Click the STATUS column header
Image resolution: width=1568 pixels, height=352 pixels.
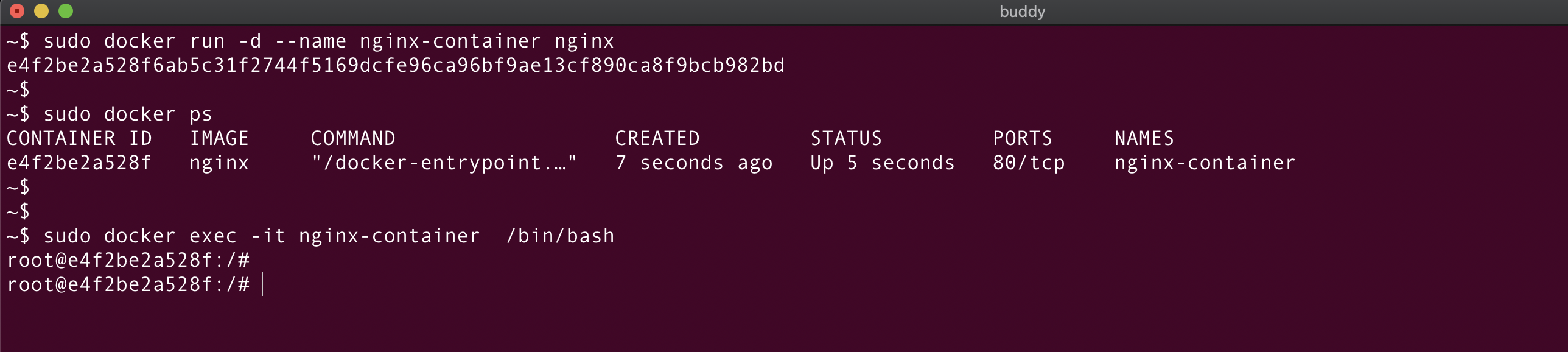pos(846,138)
